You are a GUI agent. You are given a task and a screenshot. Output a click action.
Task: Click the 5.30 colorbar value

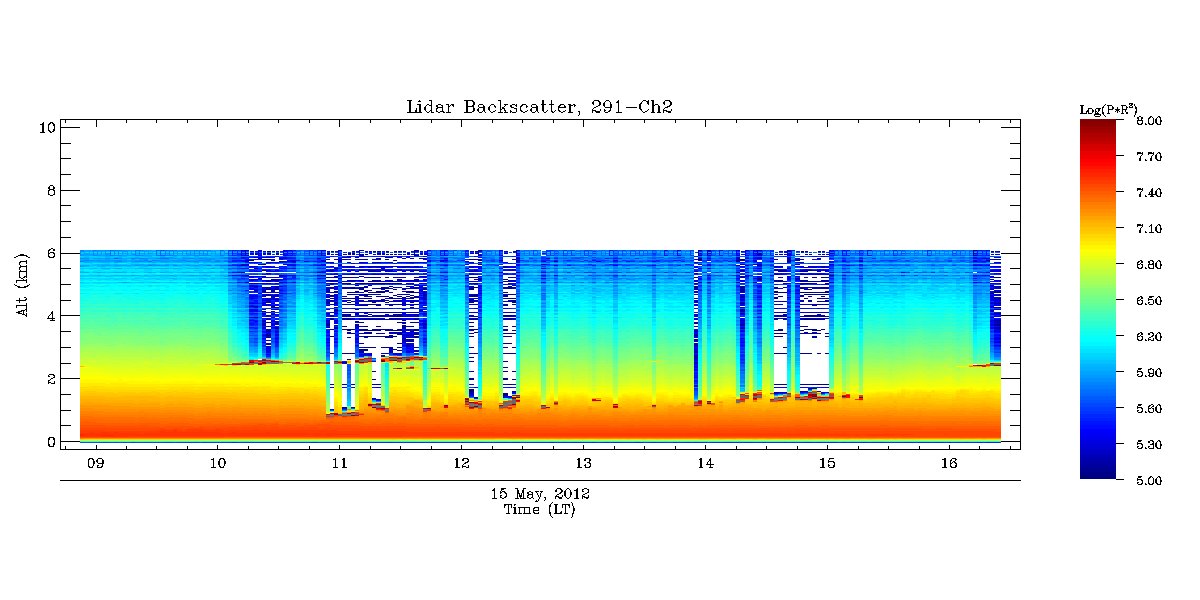[1147, 445]
